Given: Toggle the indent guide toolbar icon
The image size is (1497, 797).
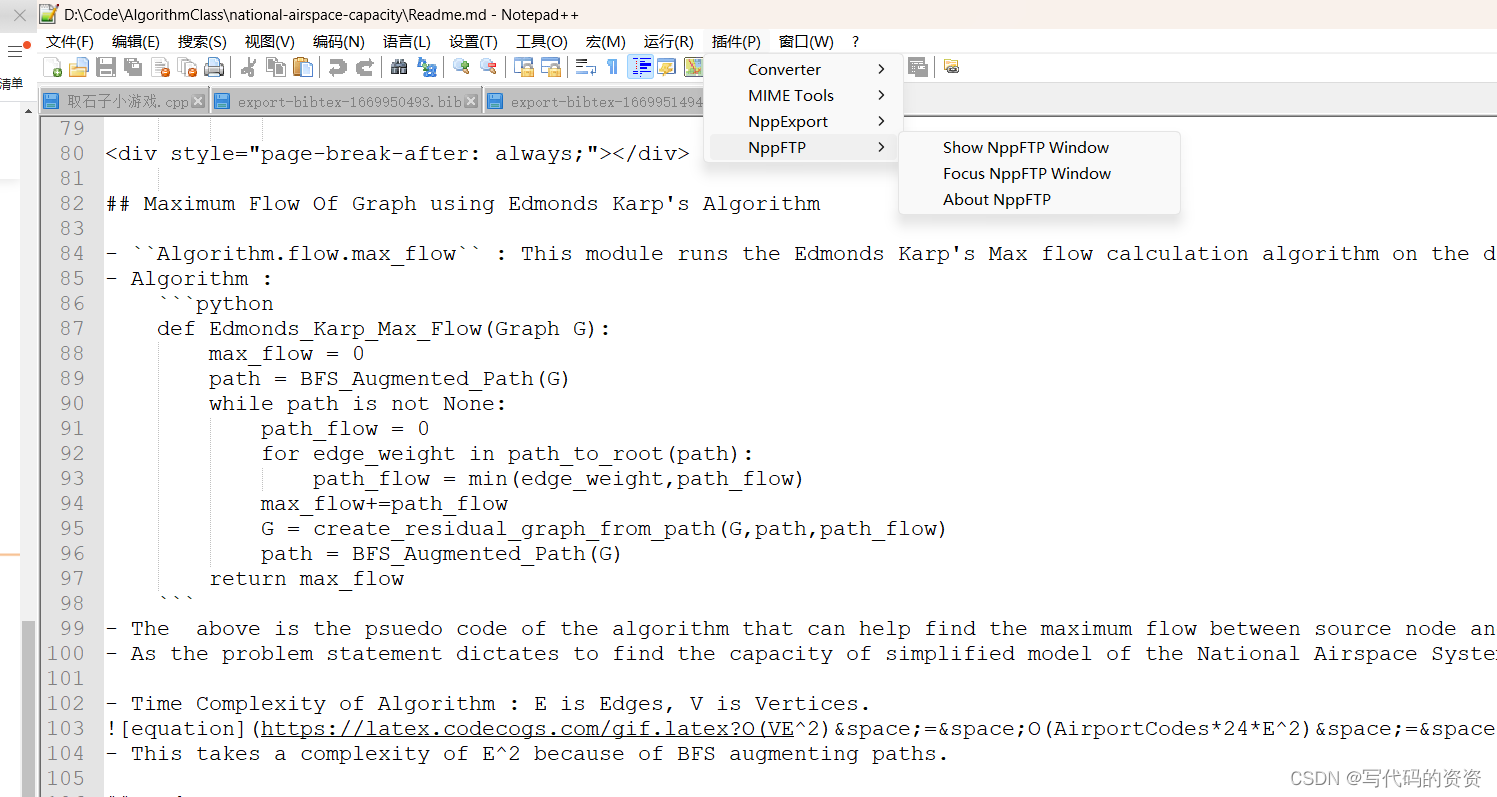Looking at the screenshot, I should pyautogui.click(x=640, y=67).
